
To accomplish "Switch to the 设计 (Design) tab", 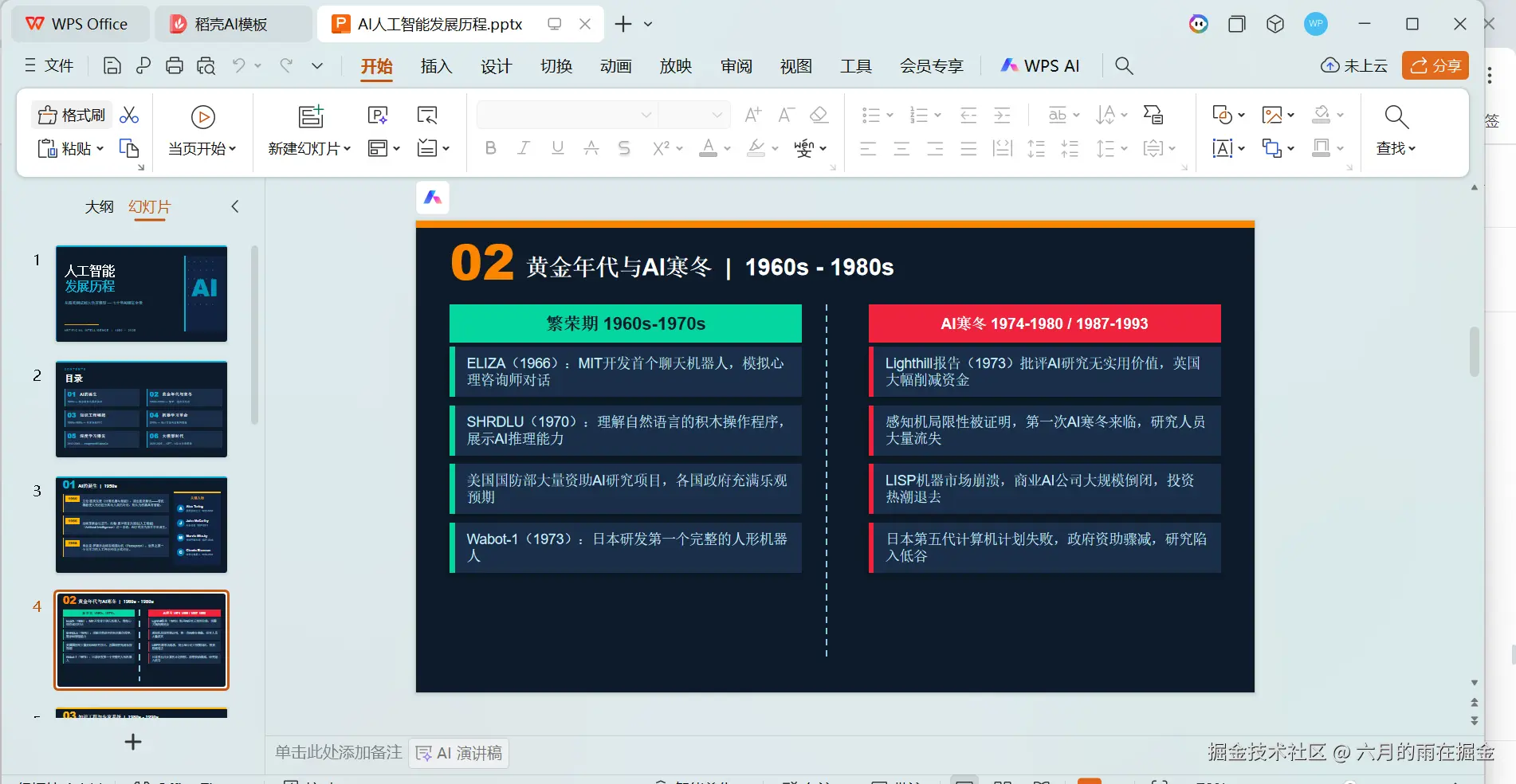I will click(x=496, y=66).
